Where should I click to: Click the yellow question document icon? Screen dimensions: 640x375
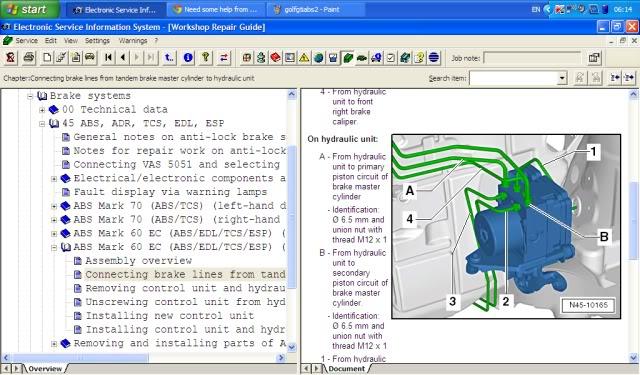(419, 58)
